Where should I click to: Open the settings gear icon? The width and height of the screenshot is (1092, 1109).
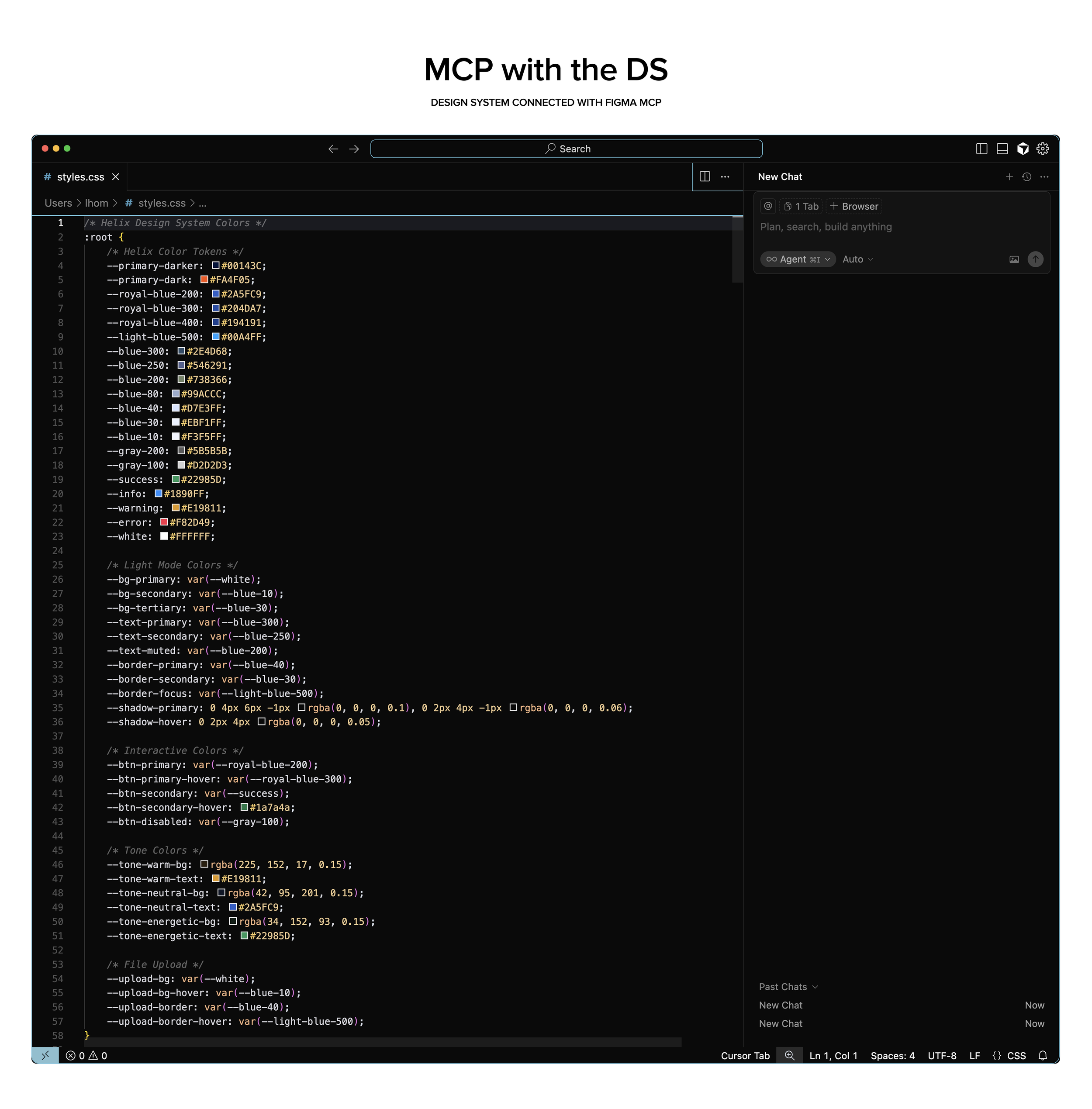[1043, 149]
